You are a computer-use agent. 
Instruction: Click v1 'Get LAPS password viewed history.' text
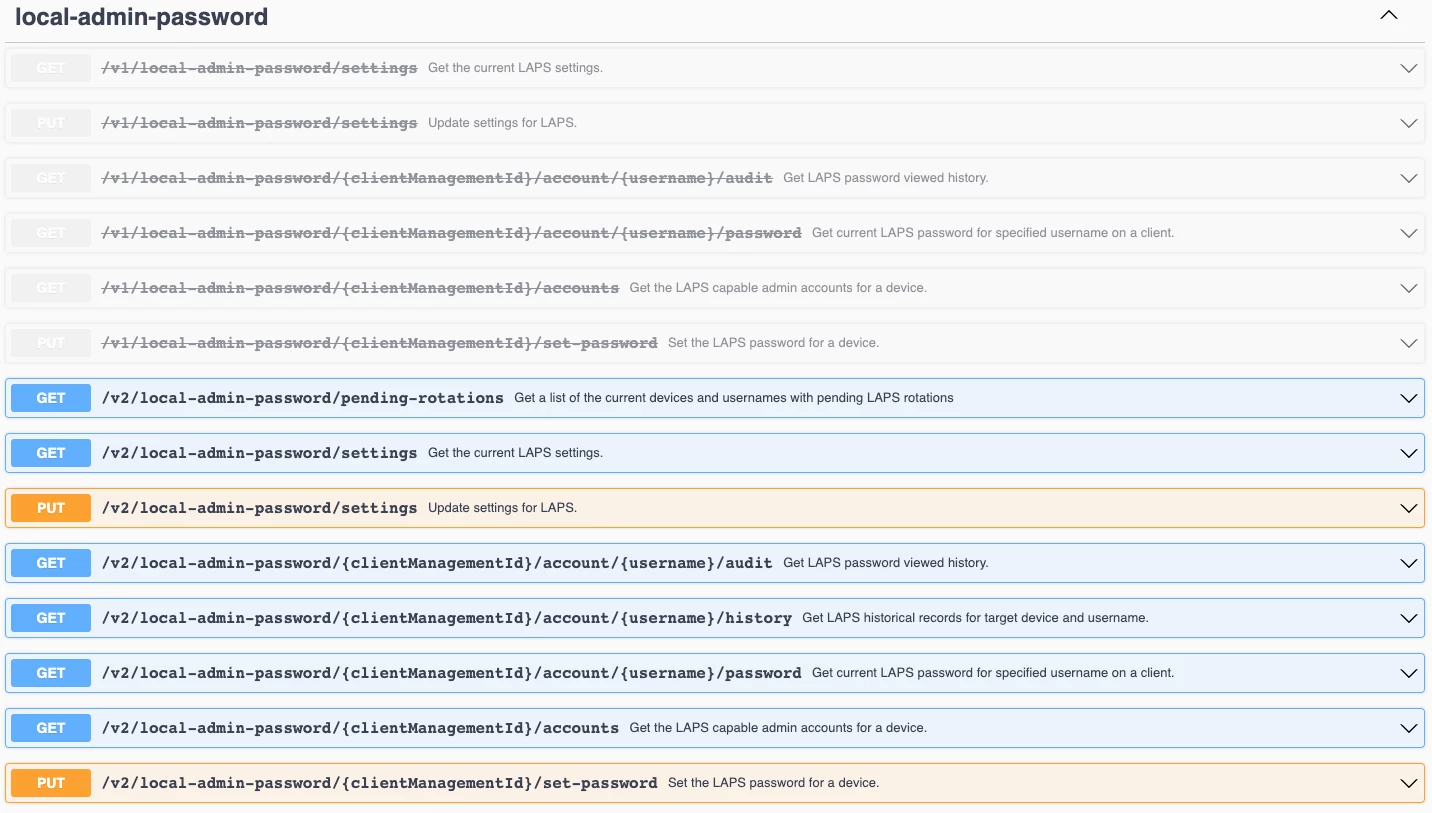pos(886,178)
